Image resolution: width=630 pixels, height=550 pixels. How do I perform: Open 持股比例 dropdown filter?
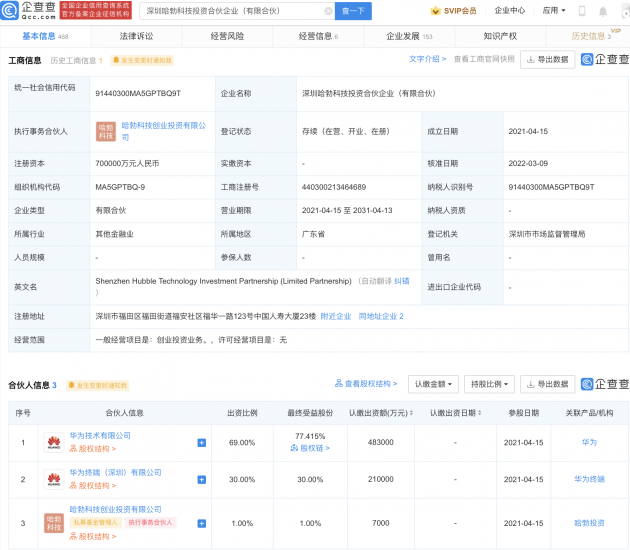489,384
